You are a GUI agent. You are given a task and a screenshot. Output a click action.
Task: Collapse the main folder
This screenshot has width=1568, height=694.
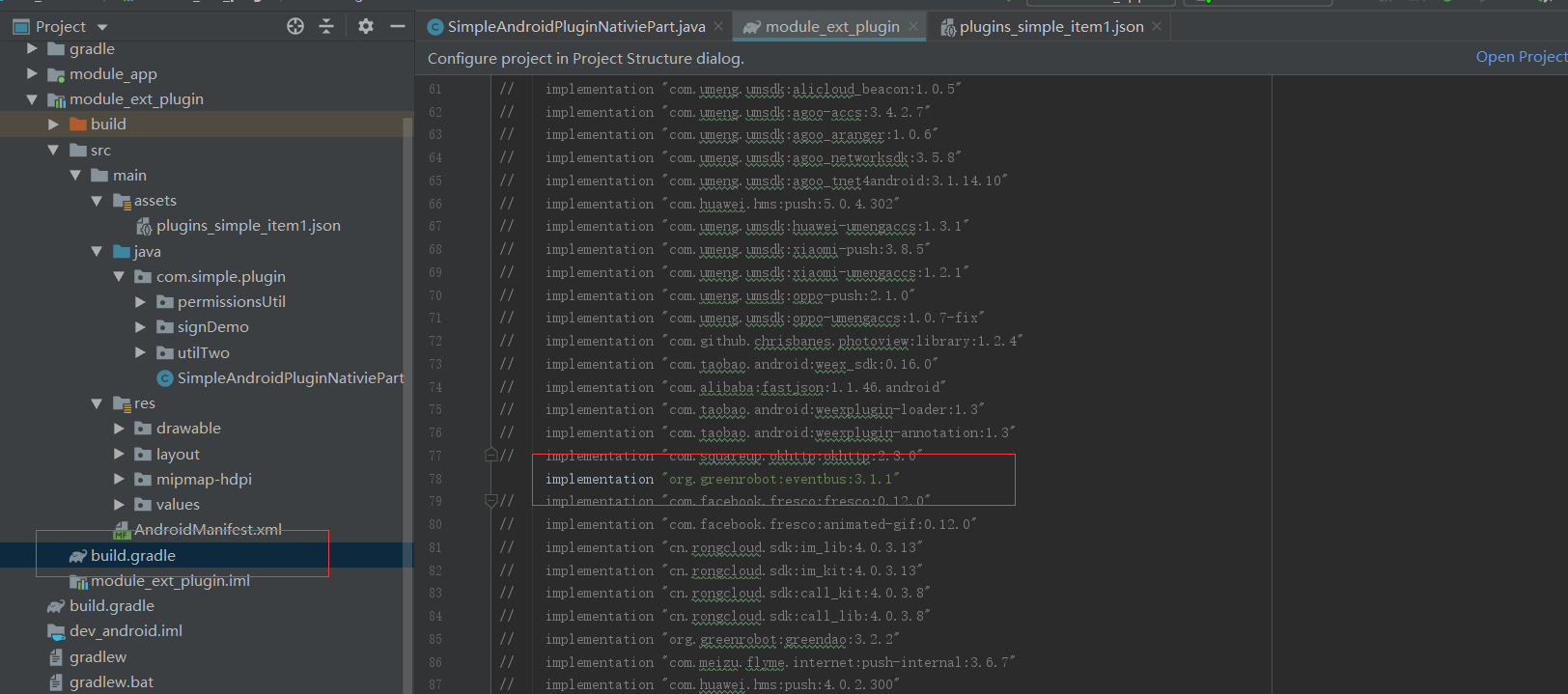coord(75,175)
